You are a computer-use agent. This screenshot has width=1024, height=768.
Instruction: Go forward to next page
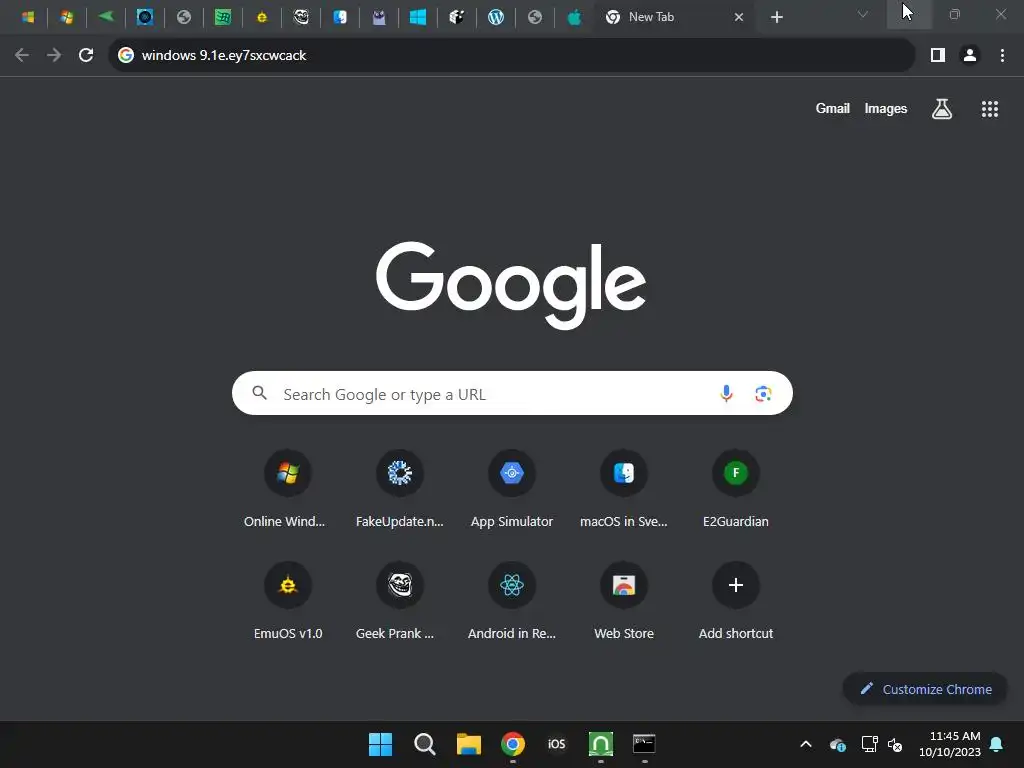(54, 56)
